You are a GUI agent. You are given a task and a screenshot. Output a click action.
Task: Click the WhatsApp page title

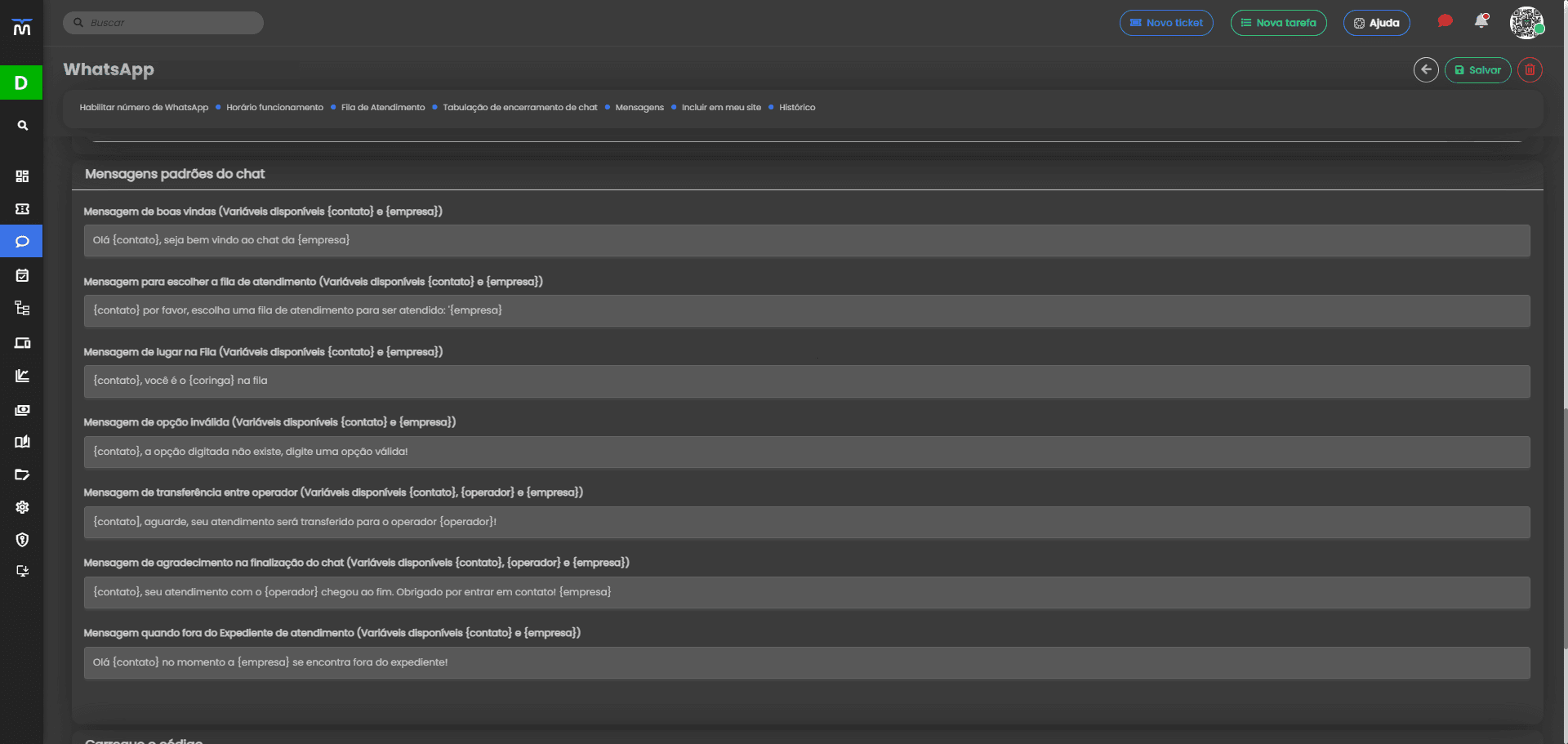tap(109, 69)
